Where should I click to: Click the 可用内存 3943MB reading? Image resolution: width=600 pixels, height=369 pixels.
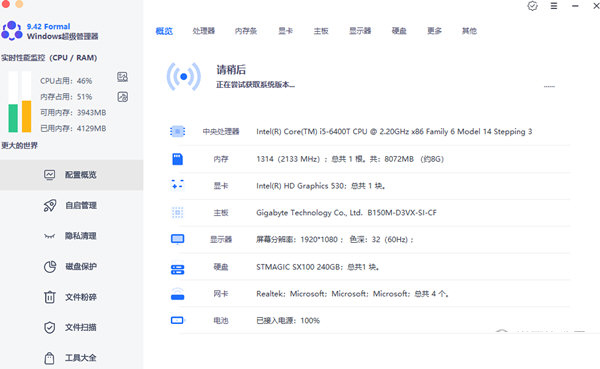coord(73,113)
